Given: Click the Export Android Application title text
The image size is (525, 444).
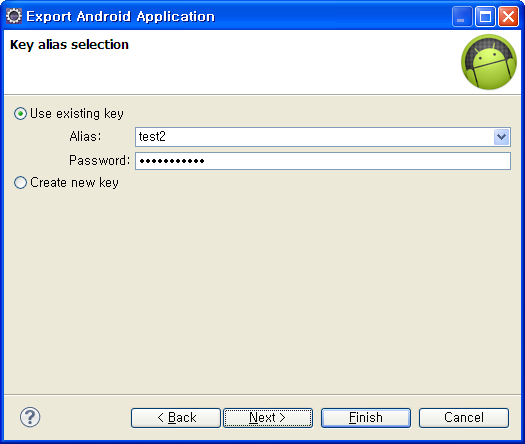Looking at the screenshot, I should click(x=121, y=17).
